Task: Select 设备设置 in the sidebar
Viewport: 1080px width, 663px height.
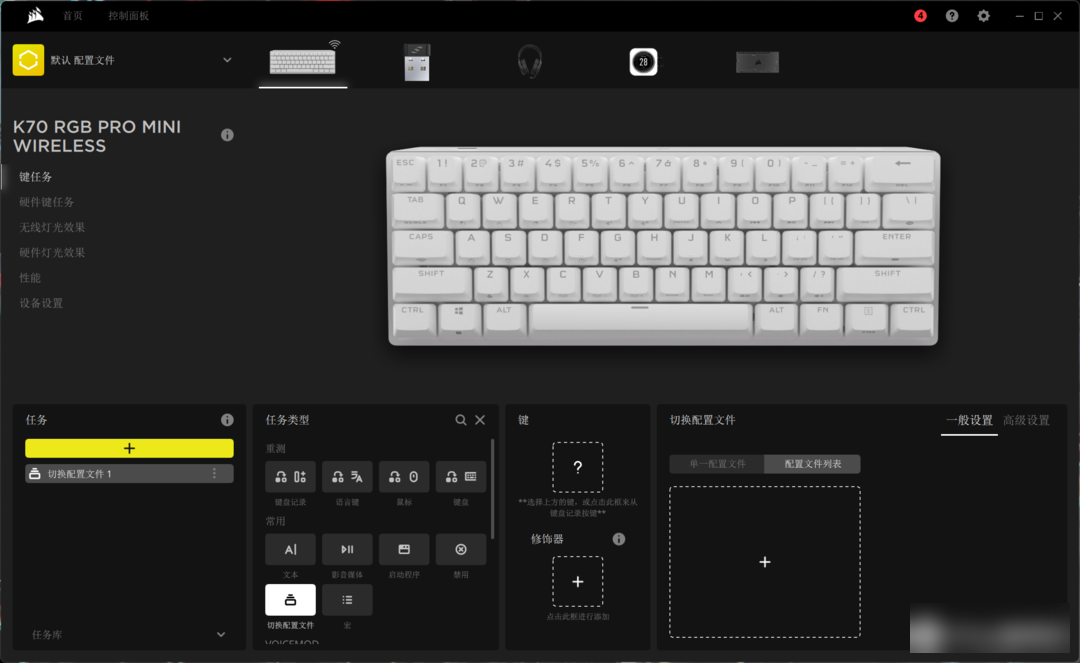Action: (x=41, y=303)
